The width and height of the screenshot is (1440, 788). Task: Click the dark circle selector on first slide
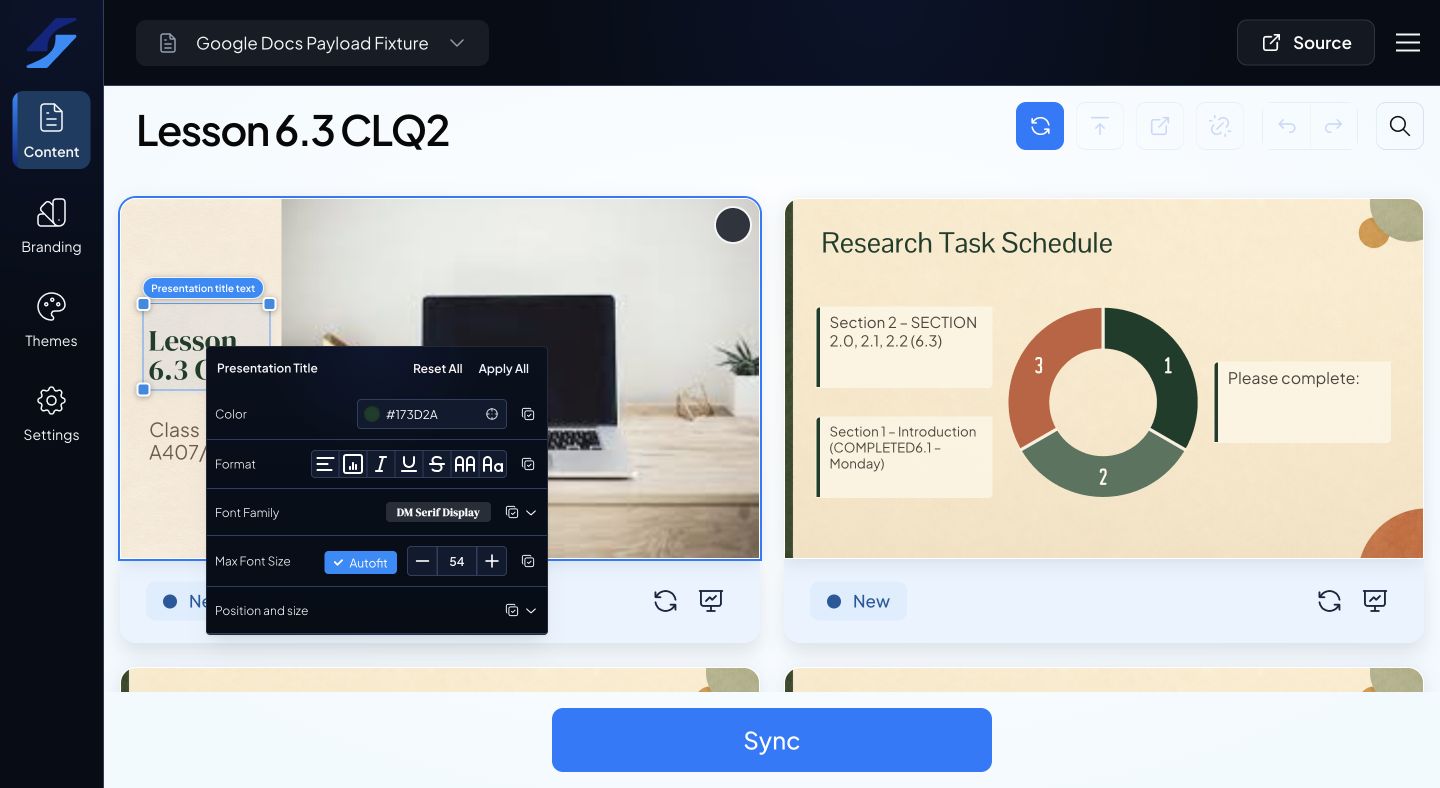point(733,225)
